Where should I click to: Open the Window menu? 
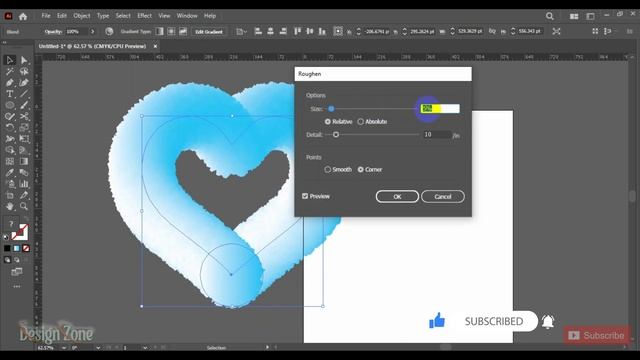[x=187, y=16]
